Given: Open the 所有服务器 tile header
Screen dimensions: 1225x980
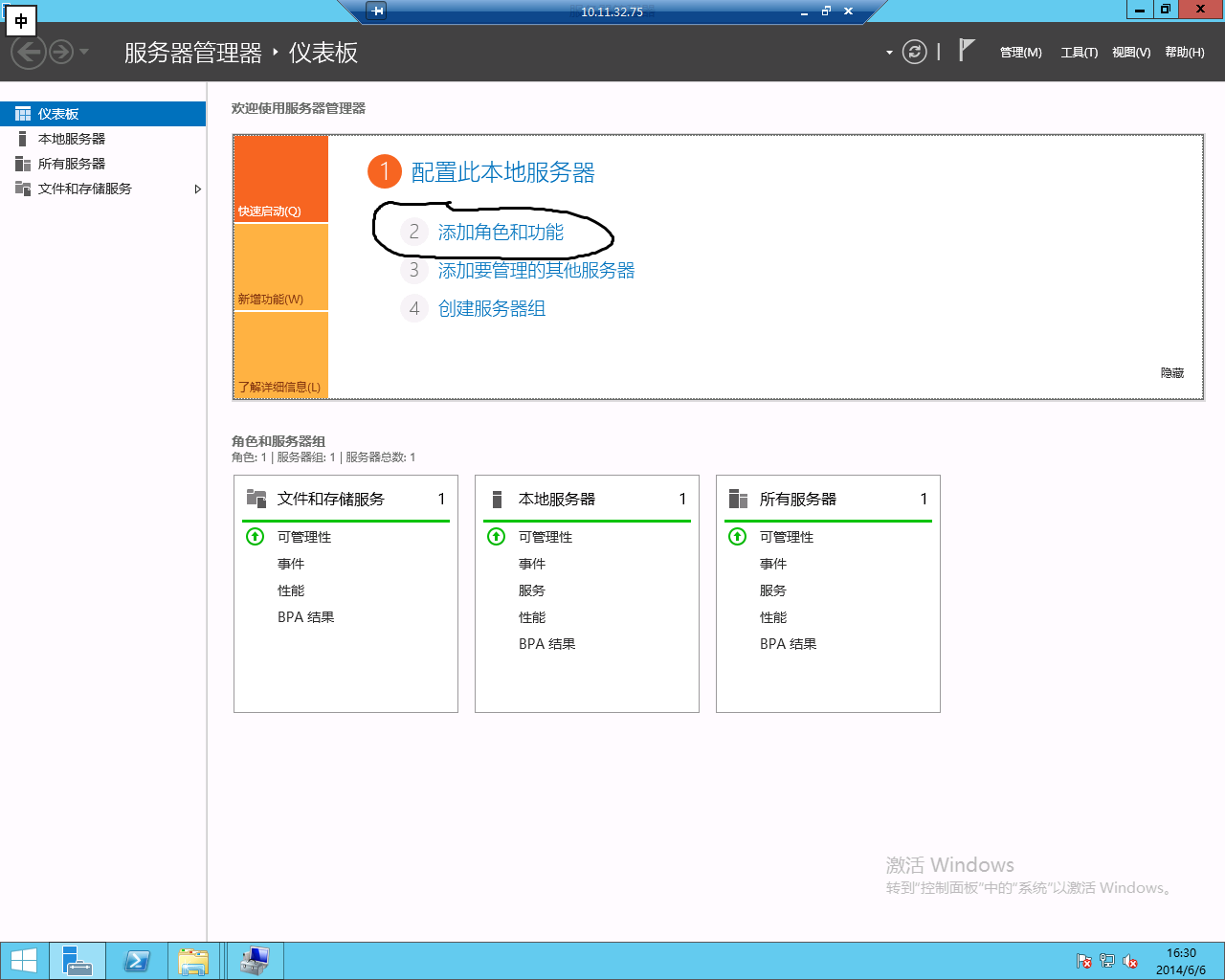Looking at the screenshot, I should tap(828, 499).
